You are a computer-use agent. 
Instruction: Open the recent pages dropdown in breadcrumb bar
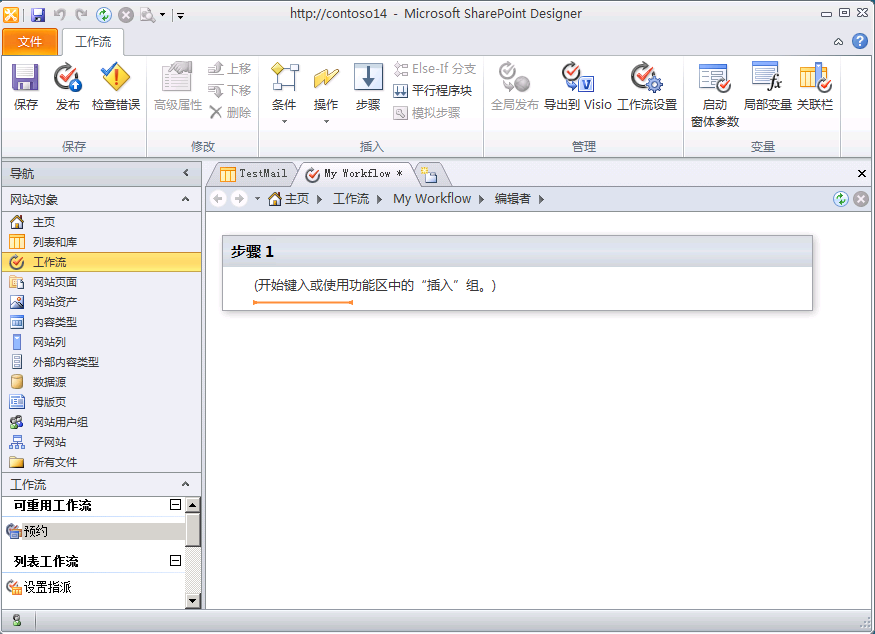tap(257, 199)
